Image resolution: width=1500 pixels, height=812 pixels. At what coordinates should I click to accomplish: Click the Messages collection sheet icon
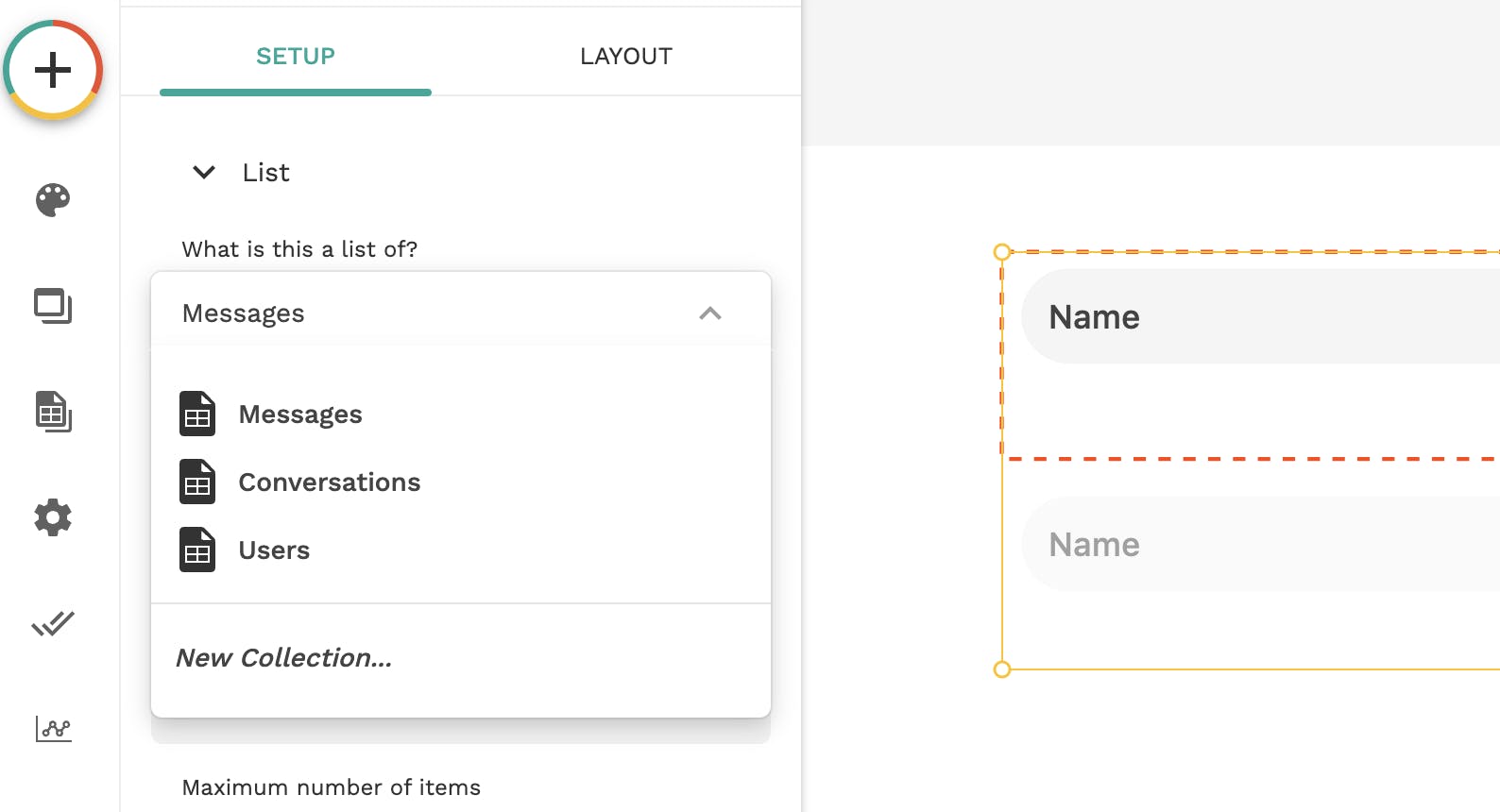[x=197, y=414]
